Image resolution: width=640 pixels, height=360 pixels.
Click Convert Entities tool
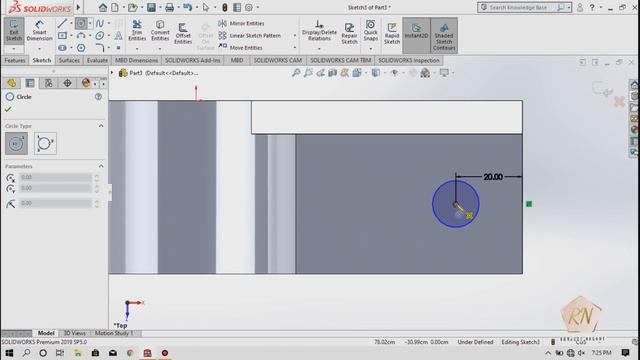click(x=160, y=30)
